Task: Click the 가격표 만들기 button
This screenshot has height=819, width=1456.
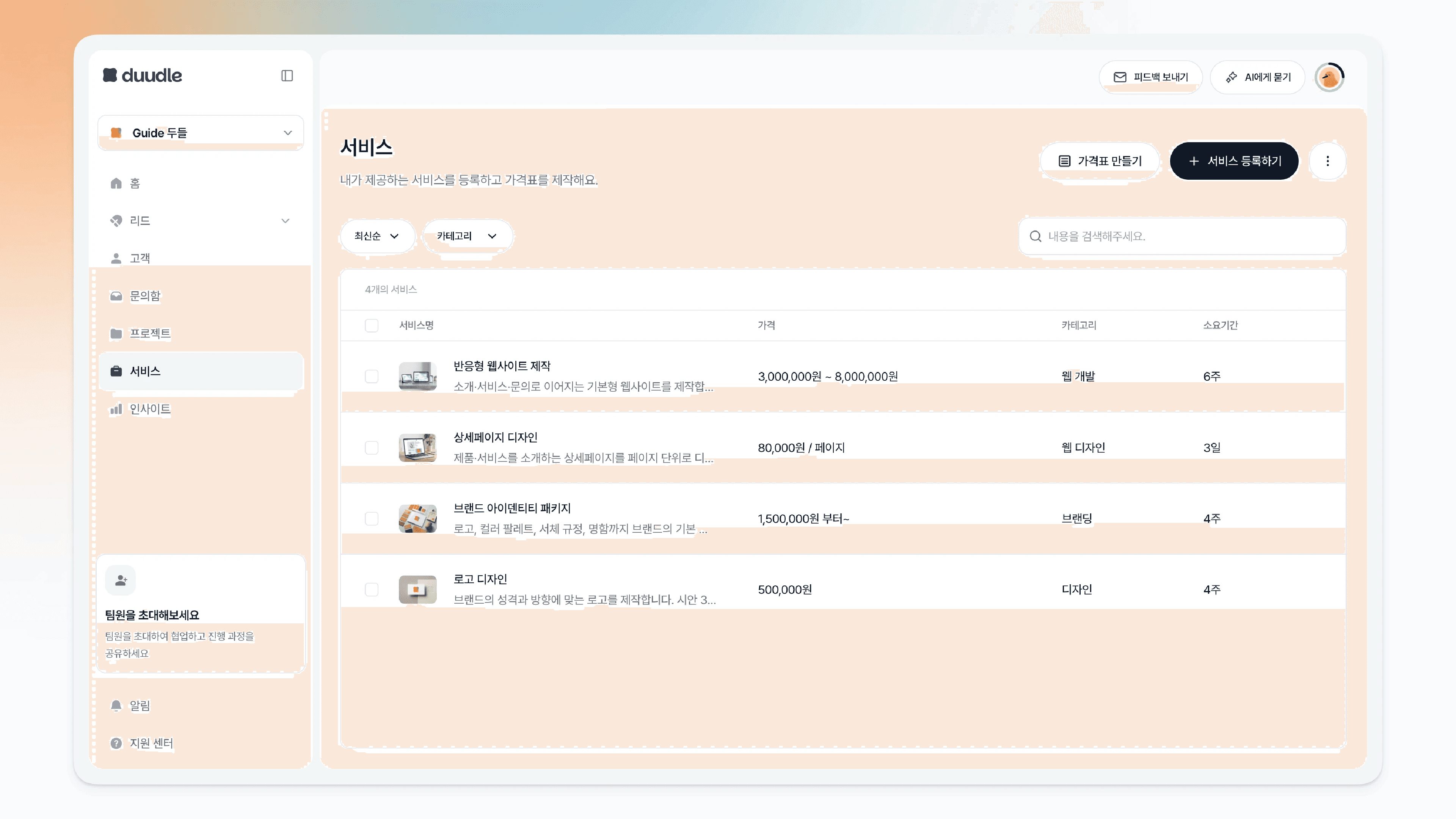Action: click(x=1100, y=161)
